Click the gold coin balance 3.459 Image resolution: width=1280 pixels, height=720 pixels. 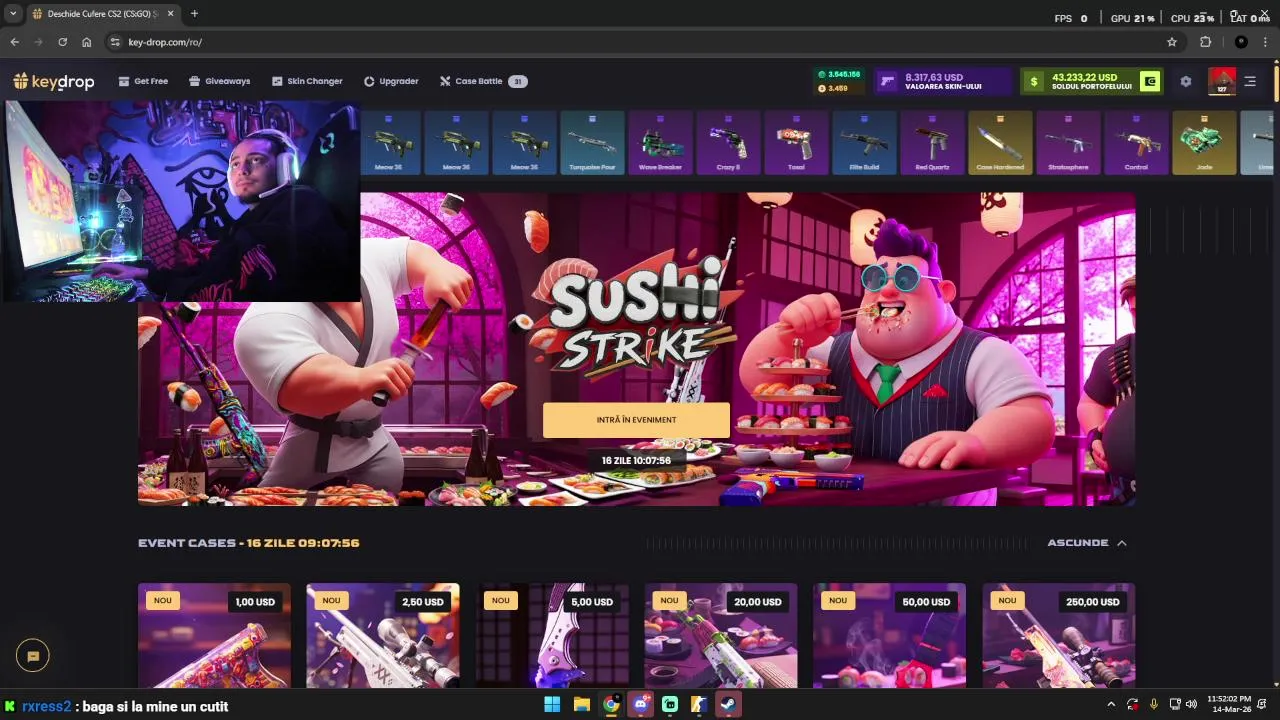tap(833, 89)
